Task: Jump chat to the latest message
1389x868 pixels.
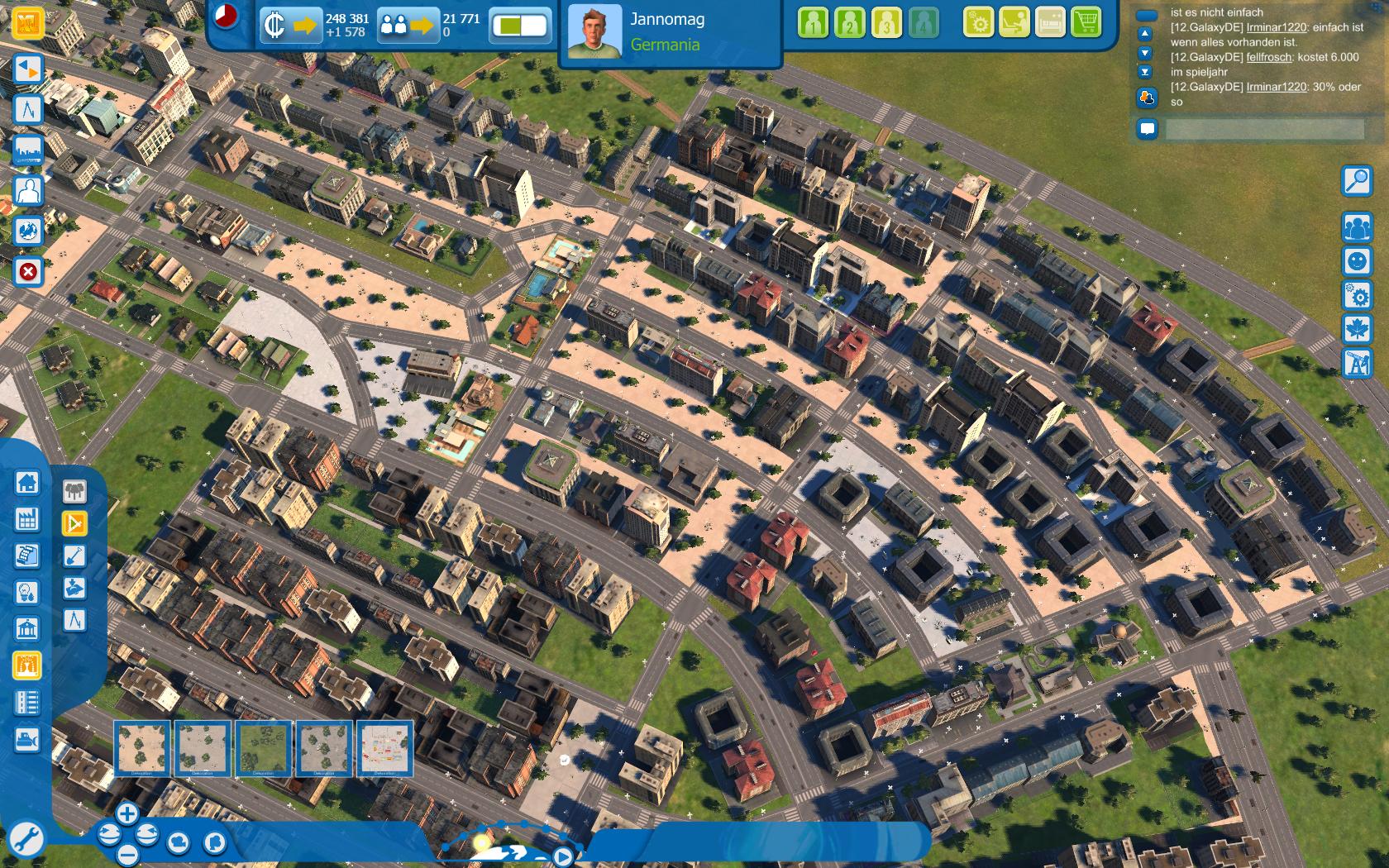Action: [x=1145, y=72]
